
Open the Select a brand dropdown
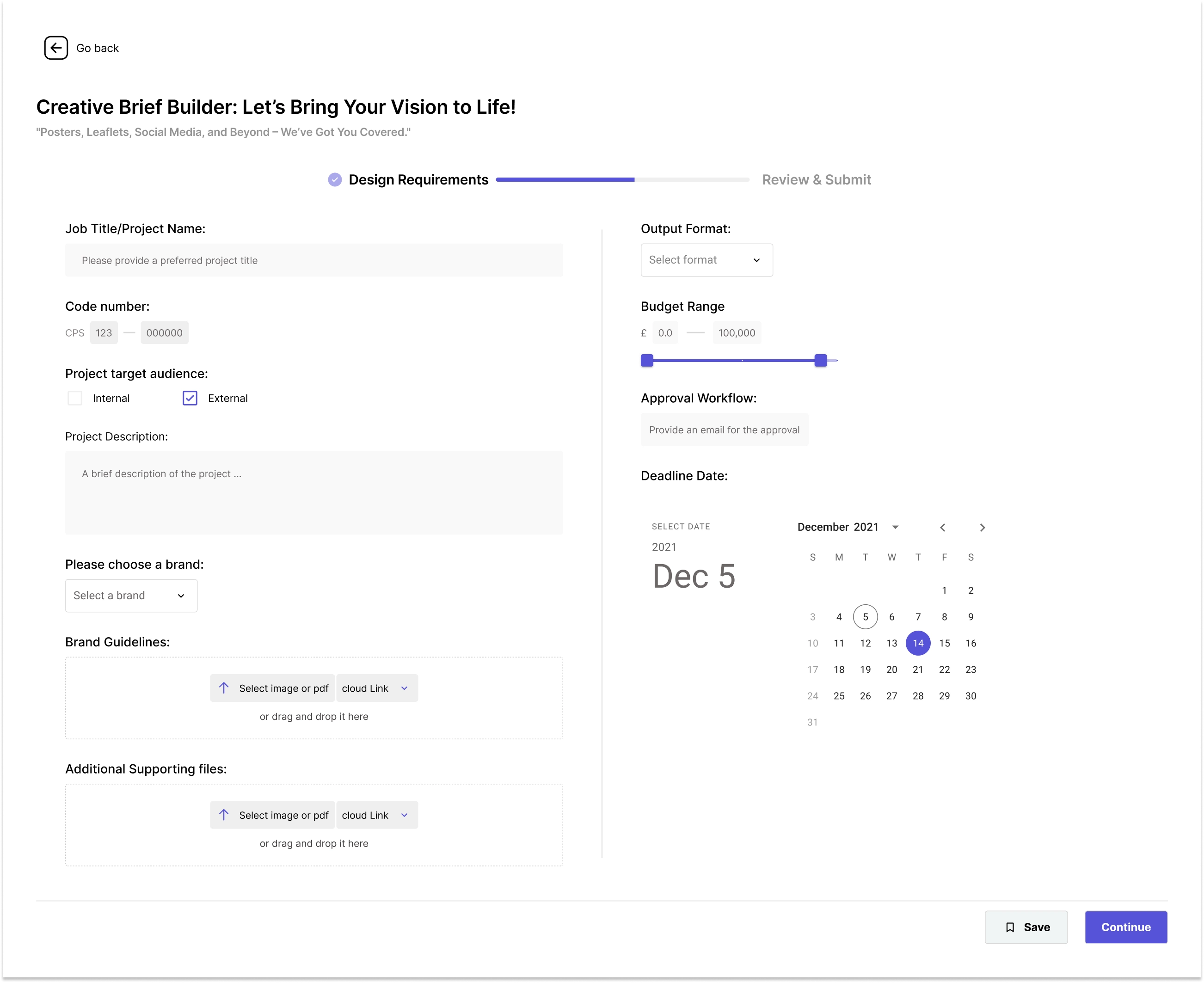click(x=131, y=595)
